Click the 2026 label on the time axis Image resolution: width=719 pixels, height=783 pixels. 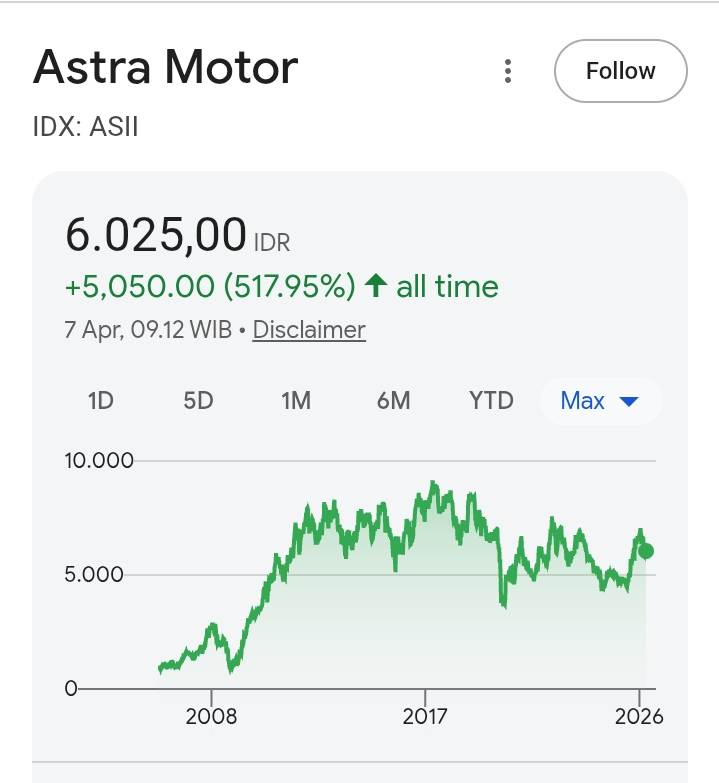[640, 716]
